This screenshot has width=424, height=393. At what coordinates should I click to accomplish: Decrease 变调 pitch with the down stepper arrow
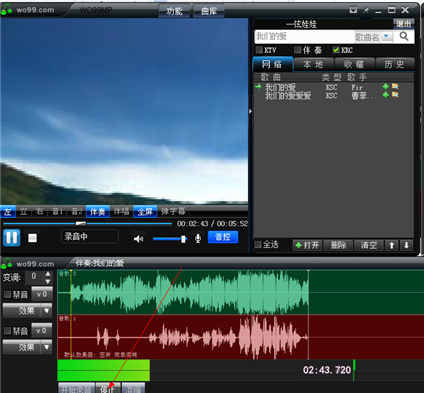(48, 281)
